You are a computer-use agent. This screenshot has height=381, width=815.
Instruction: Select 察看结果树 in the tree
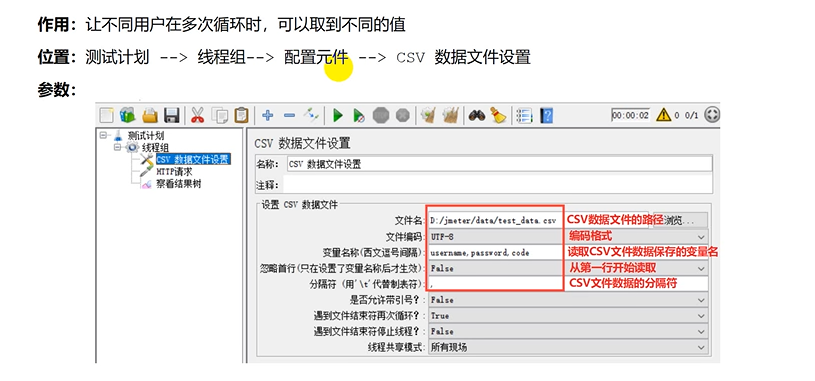pyautogui.click(x=178, y=183)
